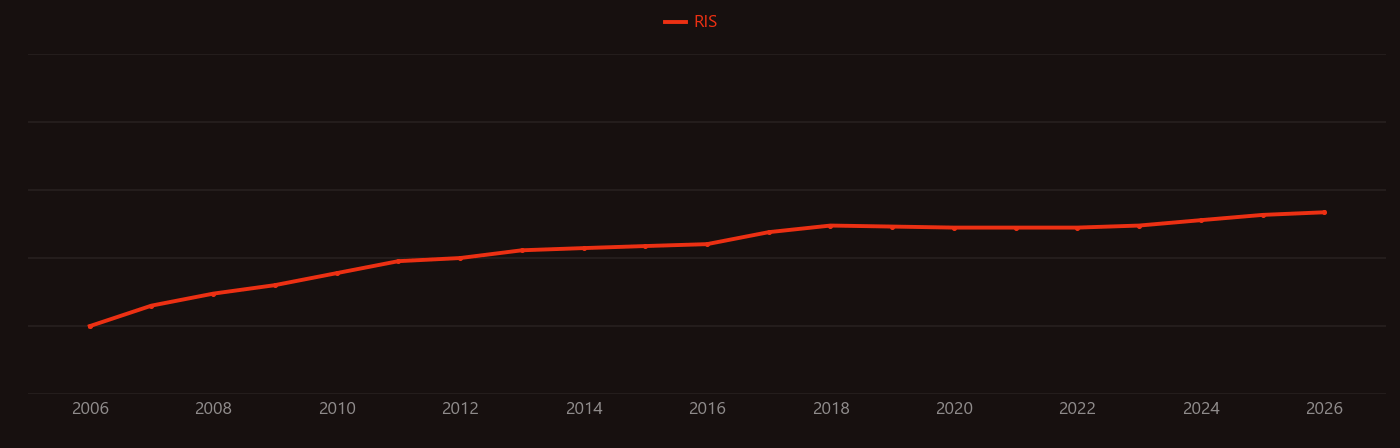Viewport: 1400px width, 448px height.
Task: Click the RIS data point at 2018
Action: pyautogui.click(x=831, y=226)
